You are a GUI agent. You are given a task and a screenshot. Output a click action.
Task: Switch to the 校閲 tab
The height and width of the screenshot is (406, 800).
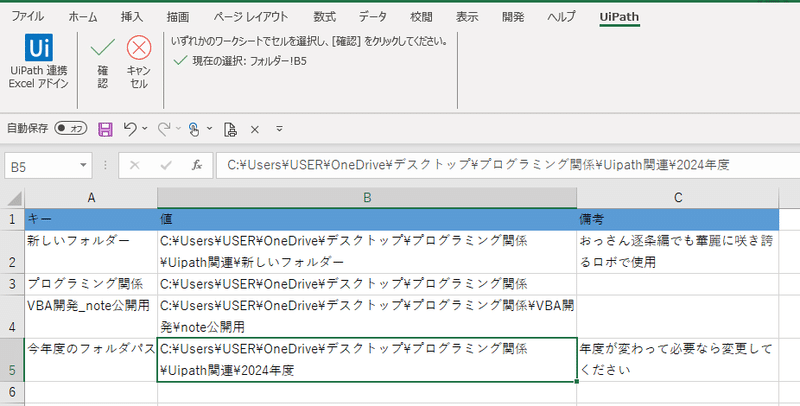pyautogui.click(x=421, y=16)
